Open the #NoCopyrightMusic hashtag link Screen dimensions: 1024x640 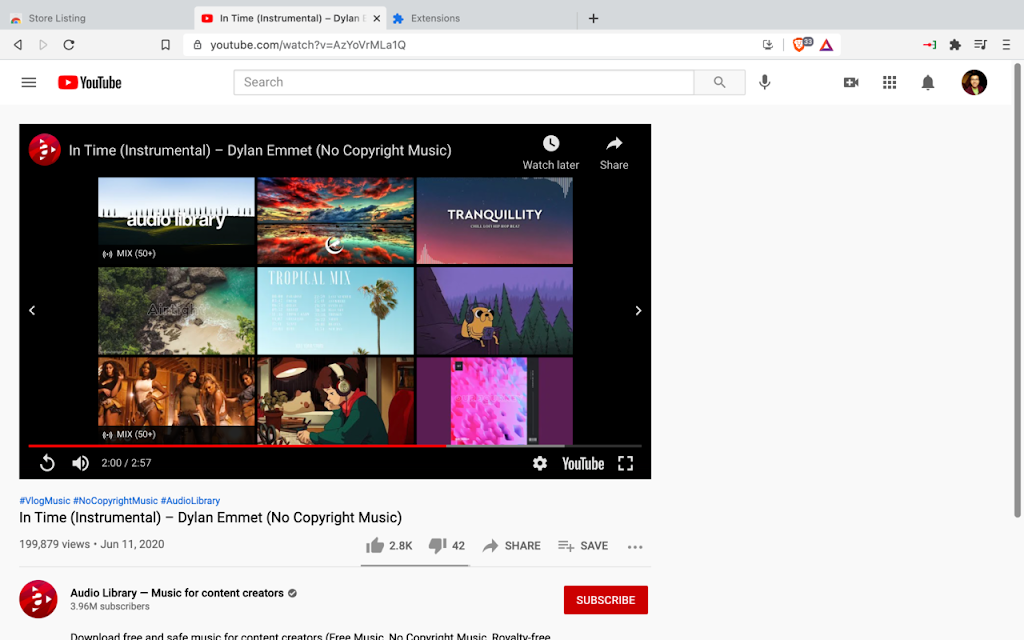(x=116, y=501)
